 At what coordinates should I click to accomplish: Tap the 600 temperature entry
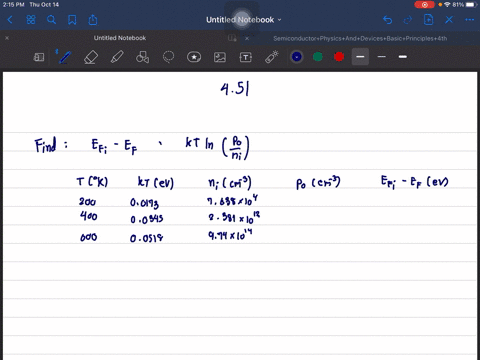tap(89, 237)
